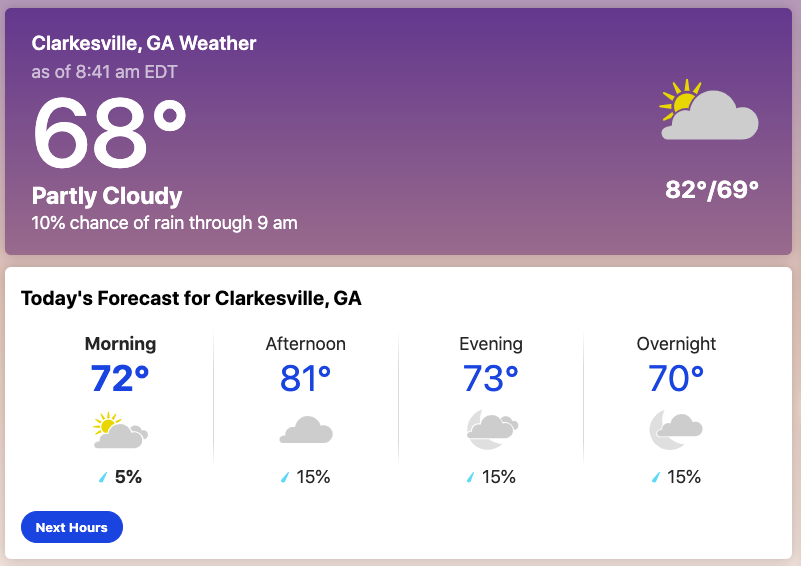Image resolution: width=801 pixels, height=566 pixels.
Task: Click the large partly cloudy sun icon
Action: pos(709,110)
